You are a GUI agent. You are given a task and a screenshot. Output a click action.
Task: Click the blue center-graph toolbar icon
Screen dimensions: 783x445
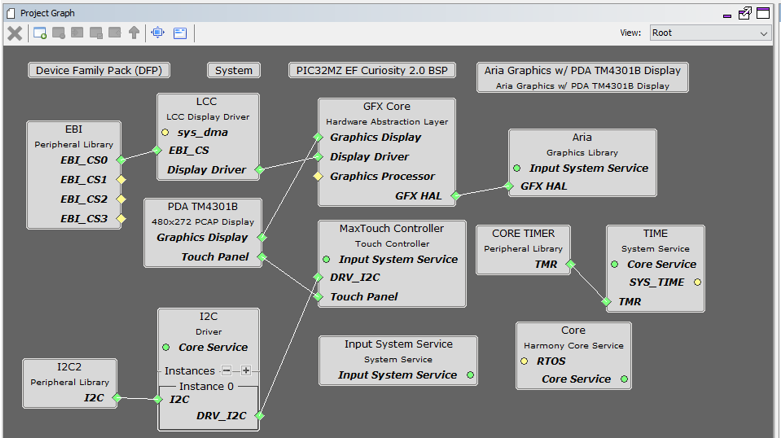(158, 33)
